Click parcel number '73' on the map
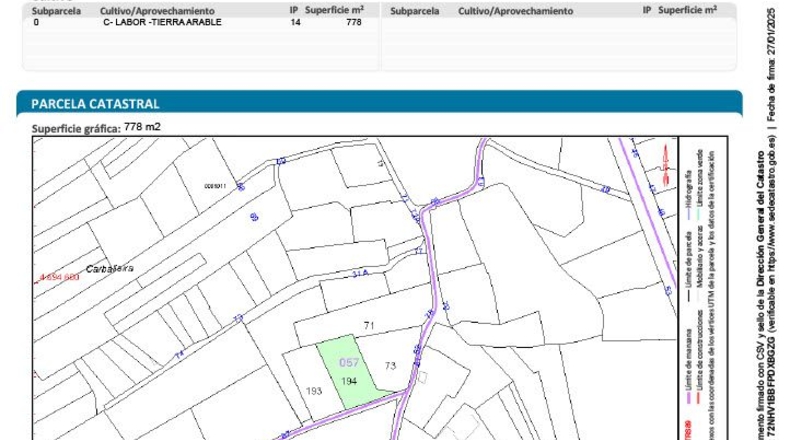The height and width of the screenshot is (440, 790). pos(390,366)
